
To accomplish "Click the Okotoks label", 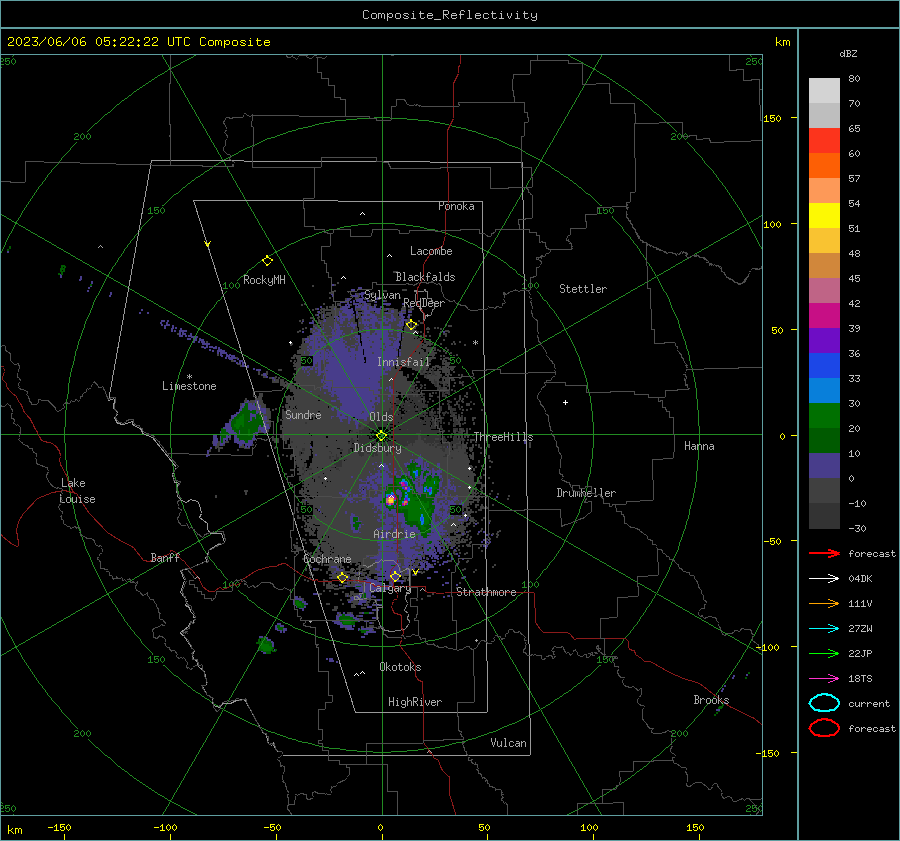I will [400, 667].
